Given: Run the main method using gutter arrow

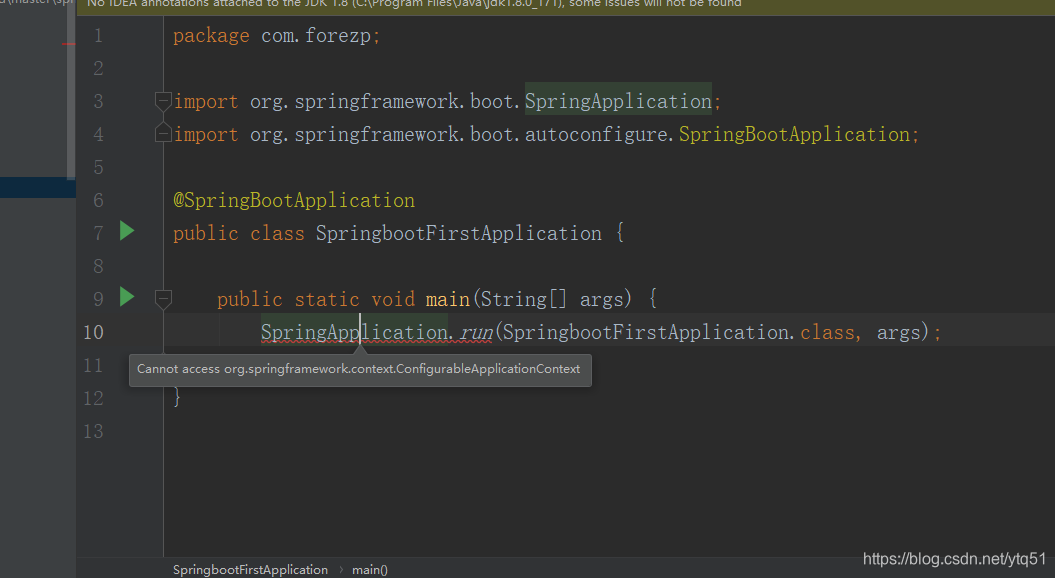Looking at the screenshot, I should 126,297.
